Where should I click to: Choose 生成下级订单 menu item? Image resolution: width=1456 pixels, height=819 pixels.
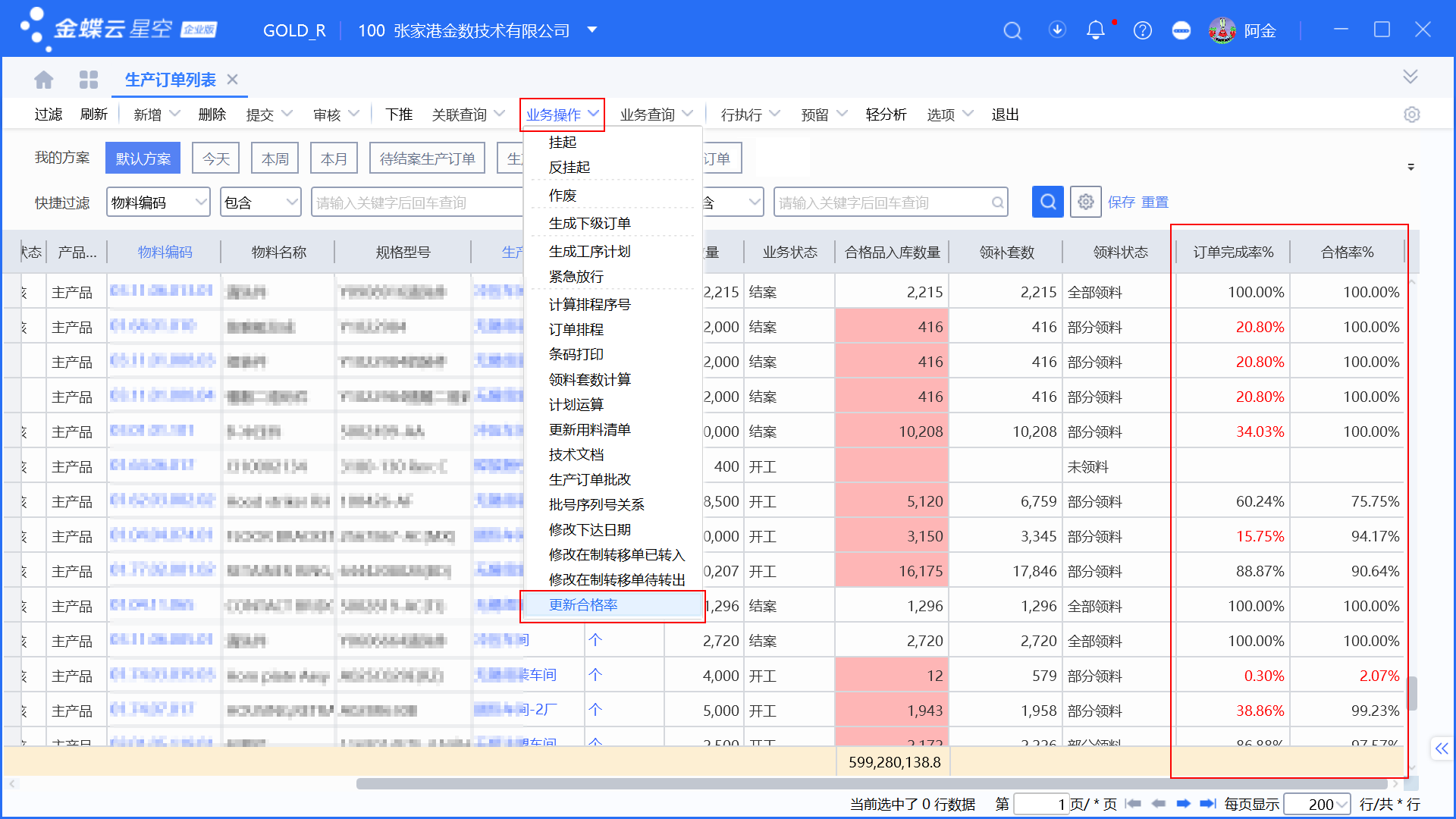pyautogui.click(x=590, y=224)
